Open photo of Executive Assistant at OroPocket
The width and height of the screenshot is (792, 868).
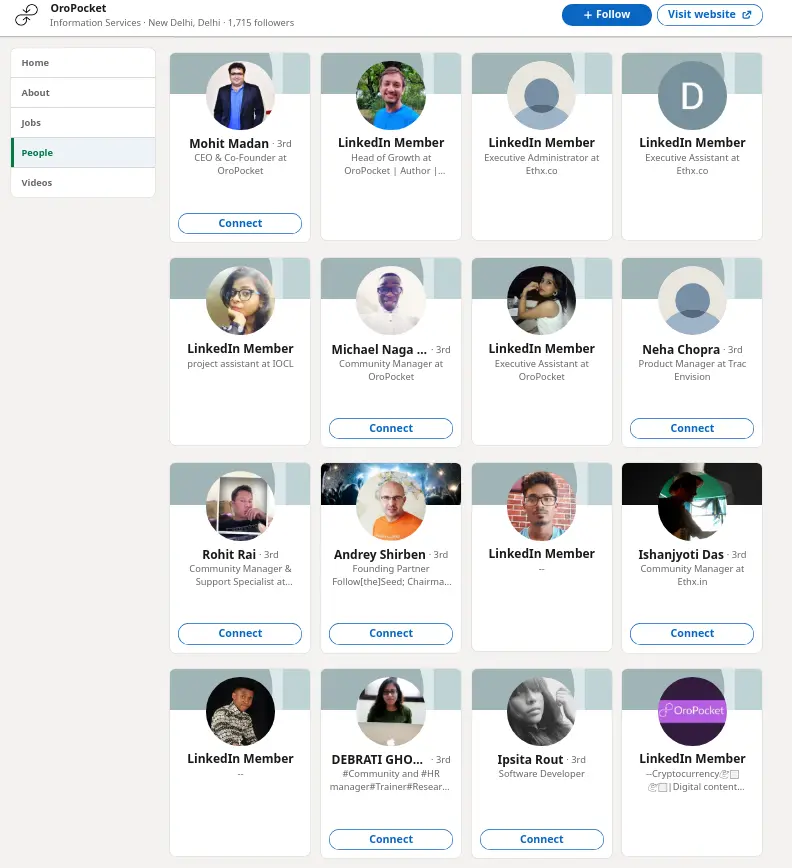[x=541, y=300]
